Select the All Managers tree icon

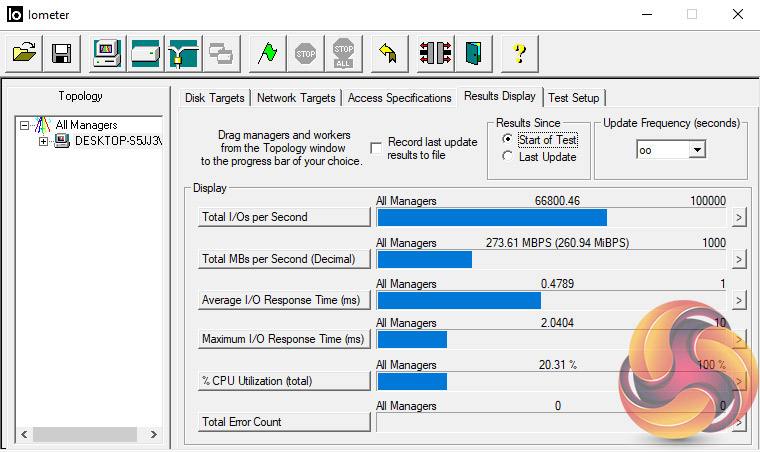tap(43, 125)
